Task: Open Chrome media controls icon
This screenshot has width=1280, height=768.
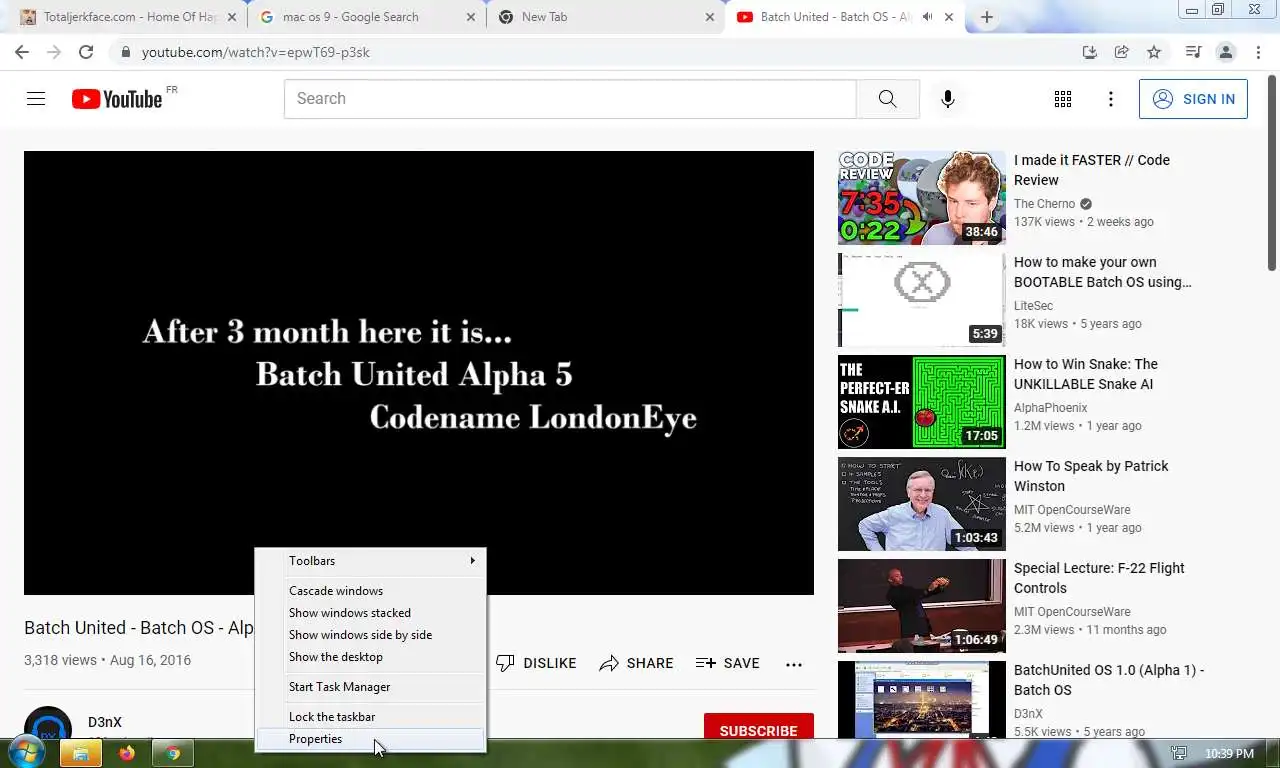Action: pos(1193,52)
